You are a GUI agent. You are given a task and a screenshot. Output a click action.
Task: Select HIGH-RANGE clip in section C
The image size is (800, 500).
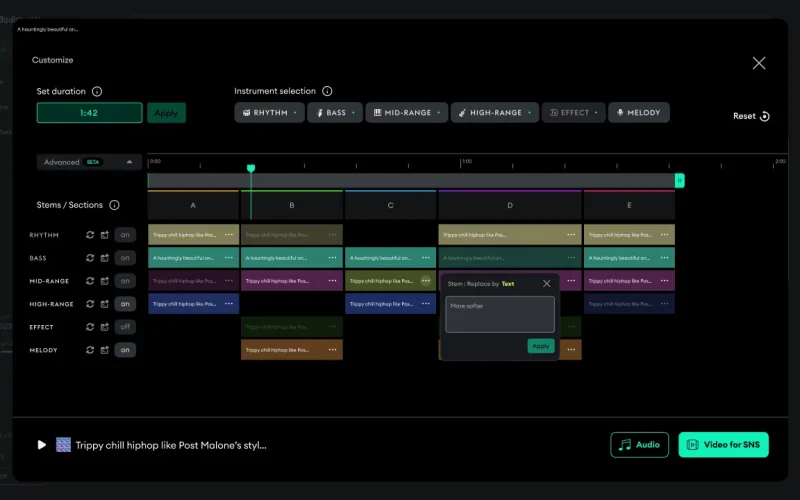click(390, 304)
